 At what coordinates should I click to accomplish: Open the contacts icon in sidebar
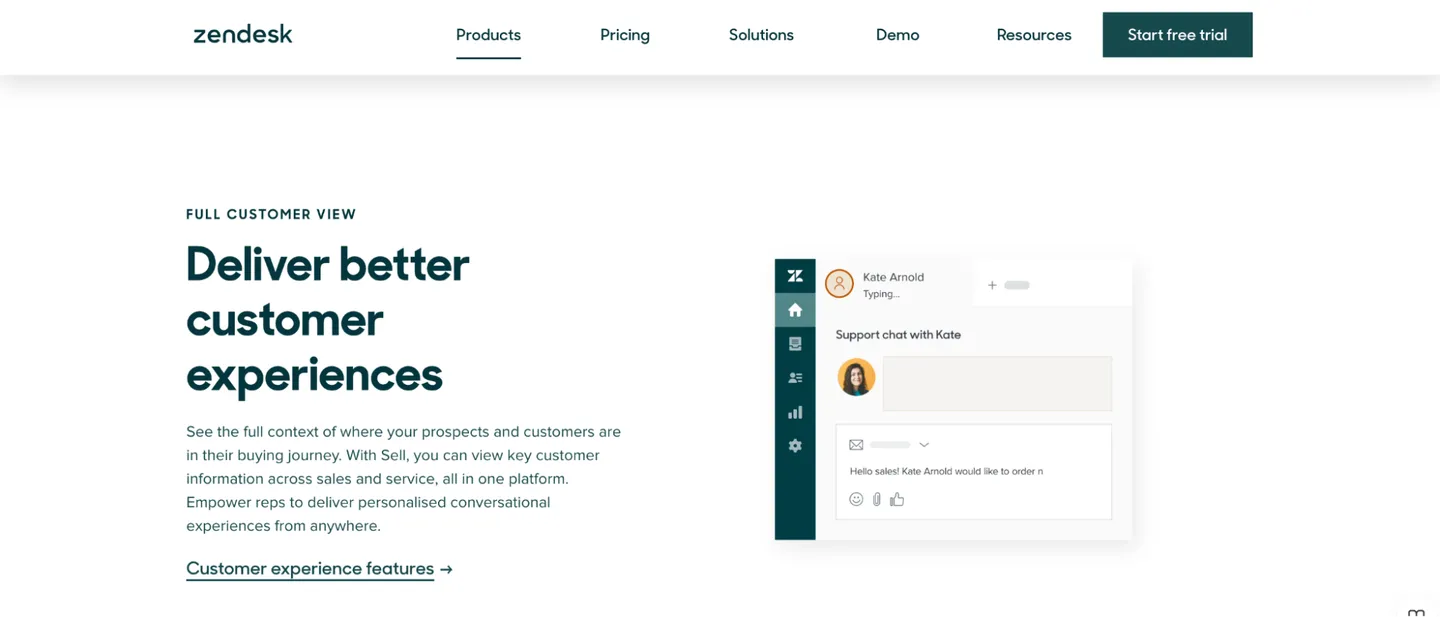[x=795, y=378]
